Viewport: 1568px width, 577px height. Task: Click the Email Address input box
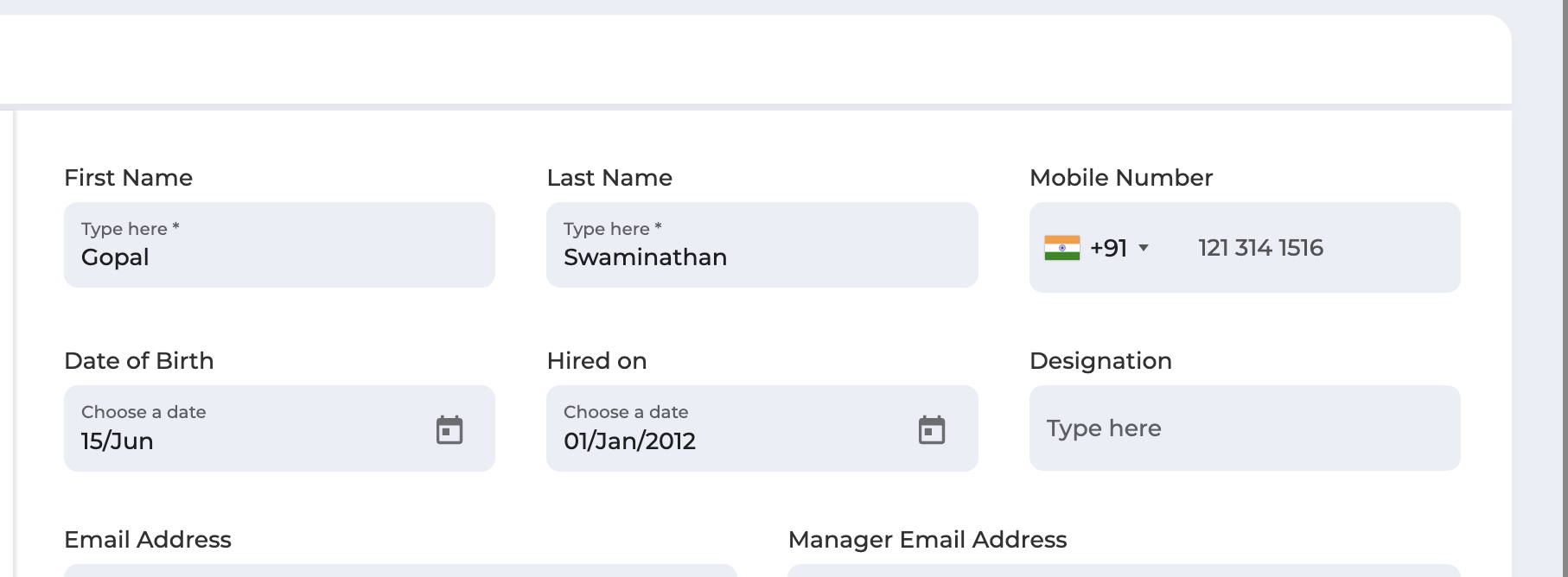400,571
